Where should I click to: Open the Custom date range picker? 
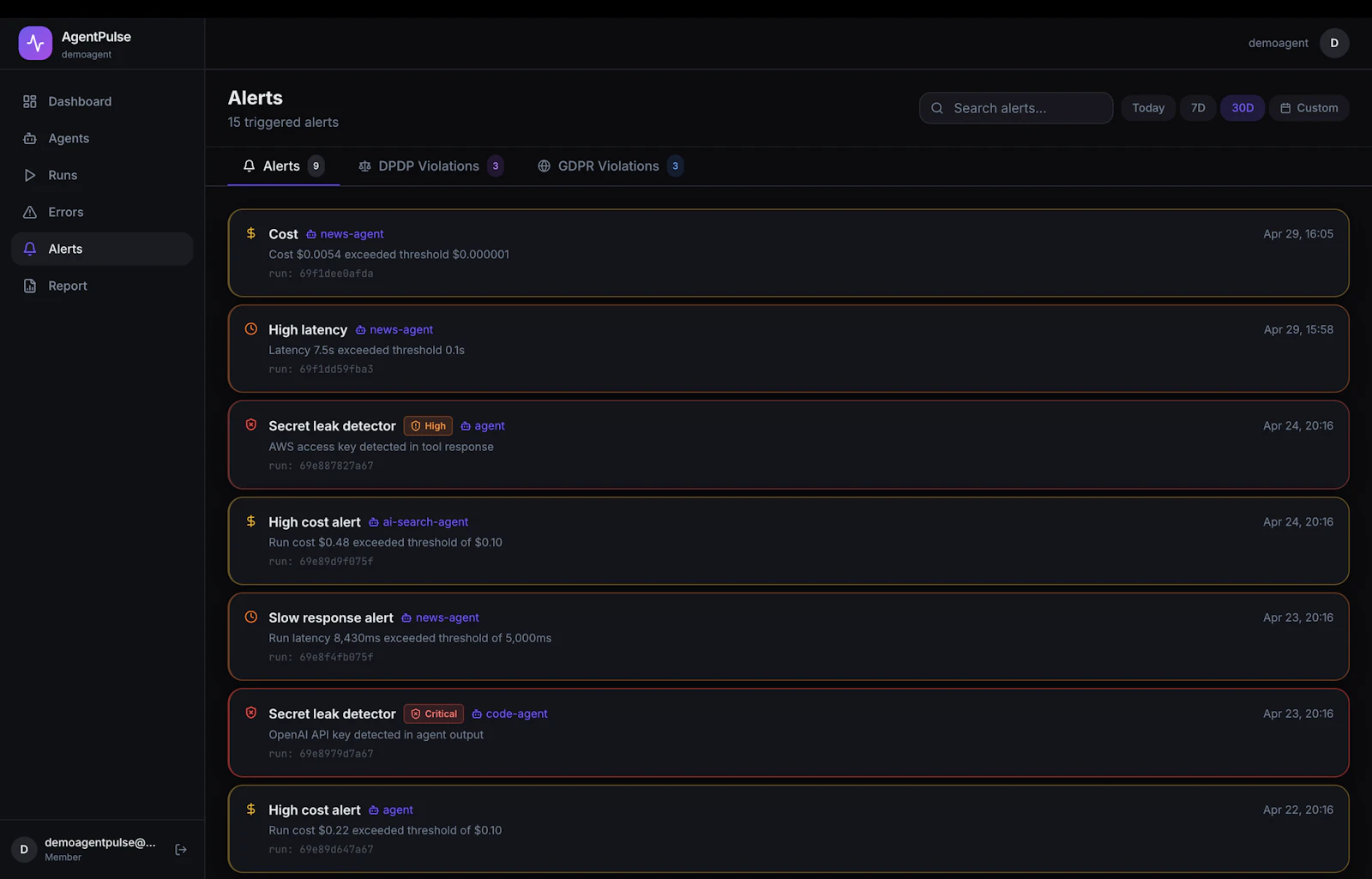(x=1309, y=108)
